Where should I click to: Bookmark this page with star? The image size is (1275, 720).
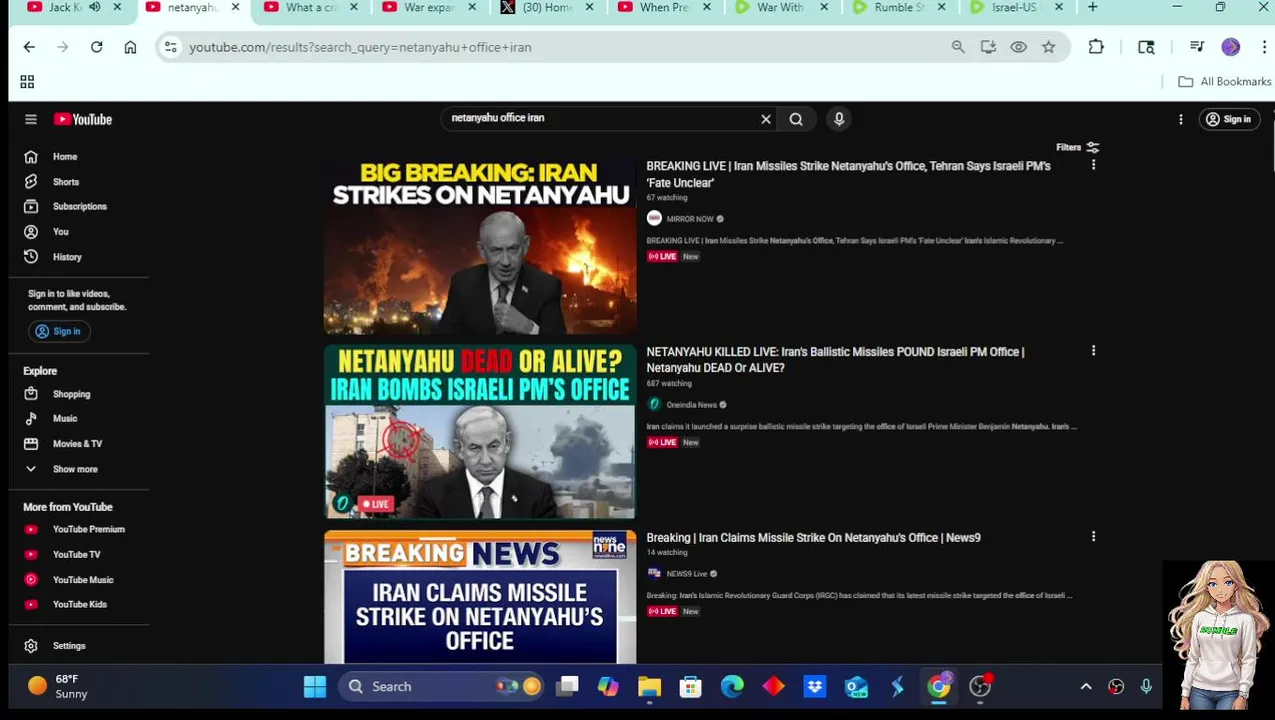1048,47
